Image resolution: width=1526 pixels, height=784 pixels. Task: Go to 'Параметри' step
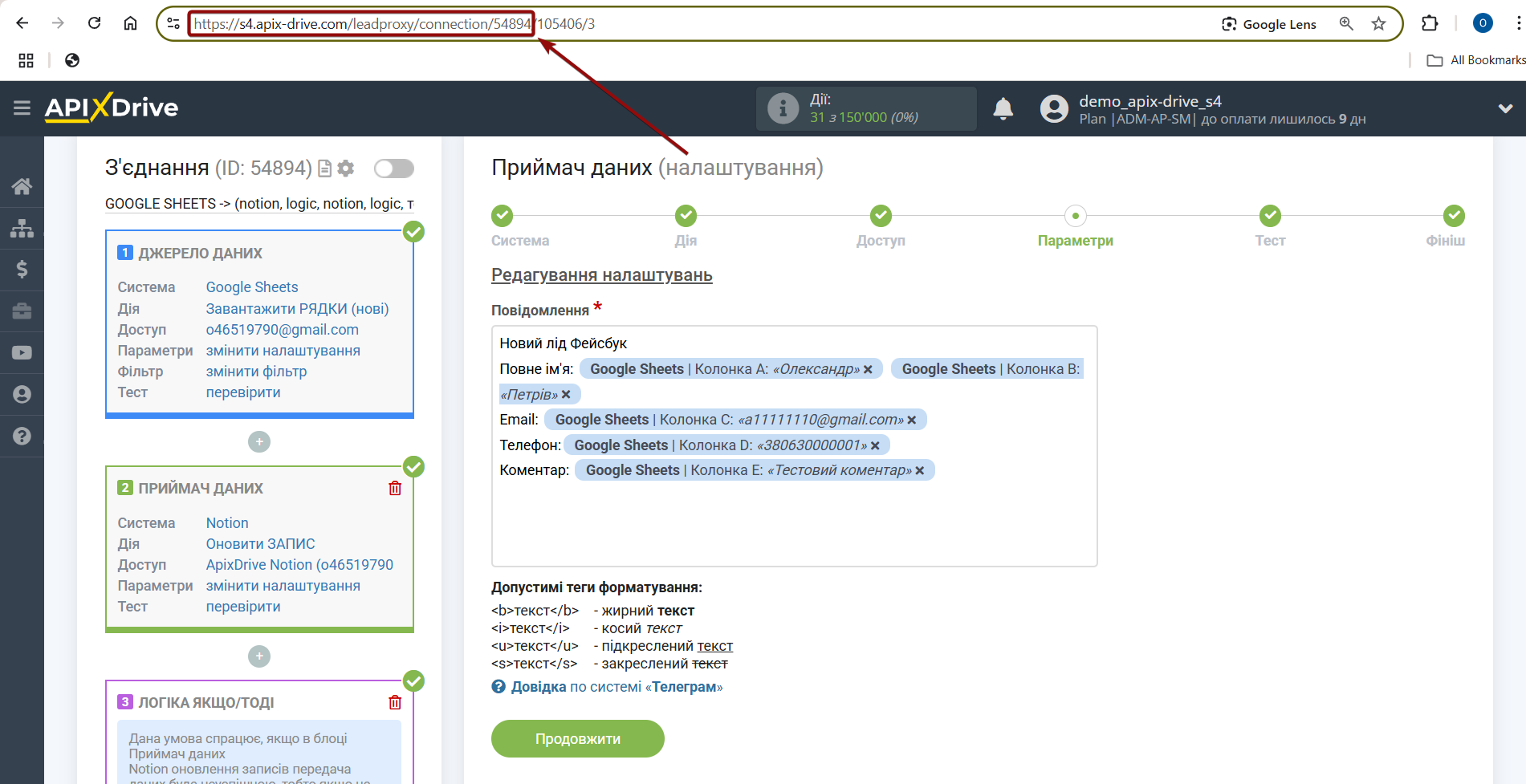tap(1075, 215)
